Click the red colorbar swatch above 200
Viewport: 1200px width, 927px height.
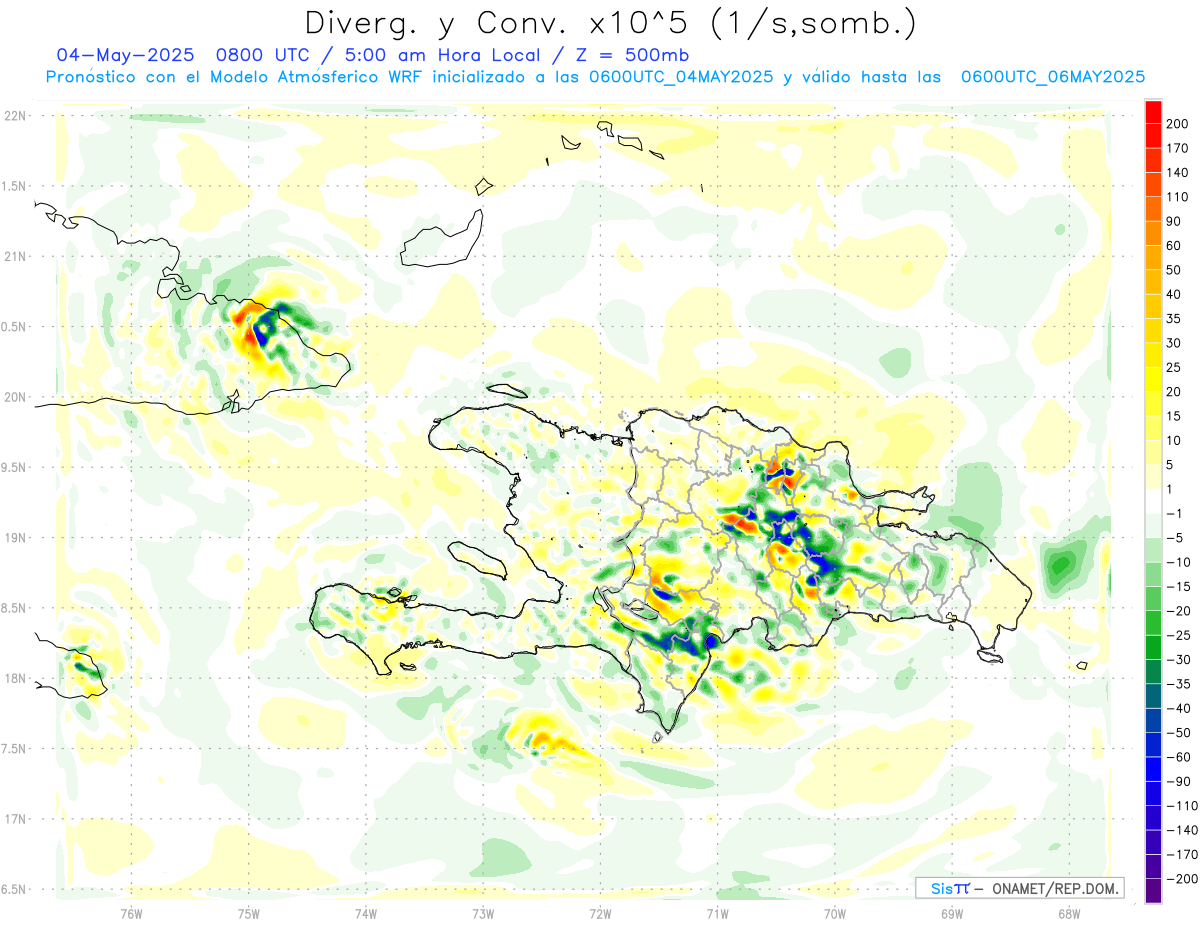coord(1154,112)
